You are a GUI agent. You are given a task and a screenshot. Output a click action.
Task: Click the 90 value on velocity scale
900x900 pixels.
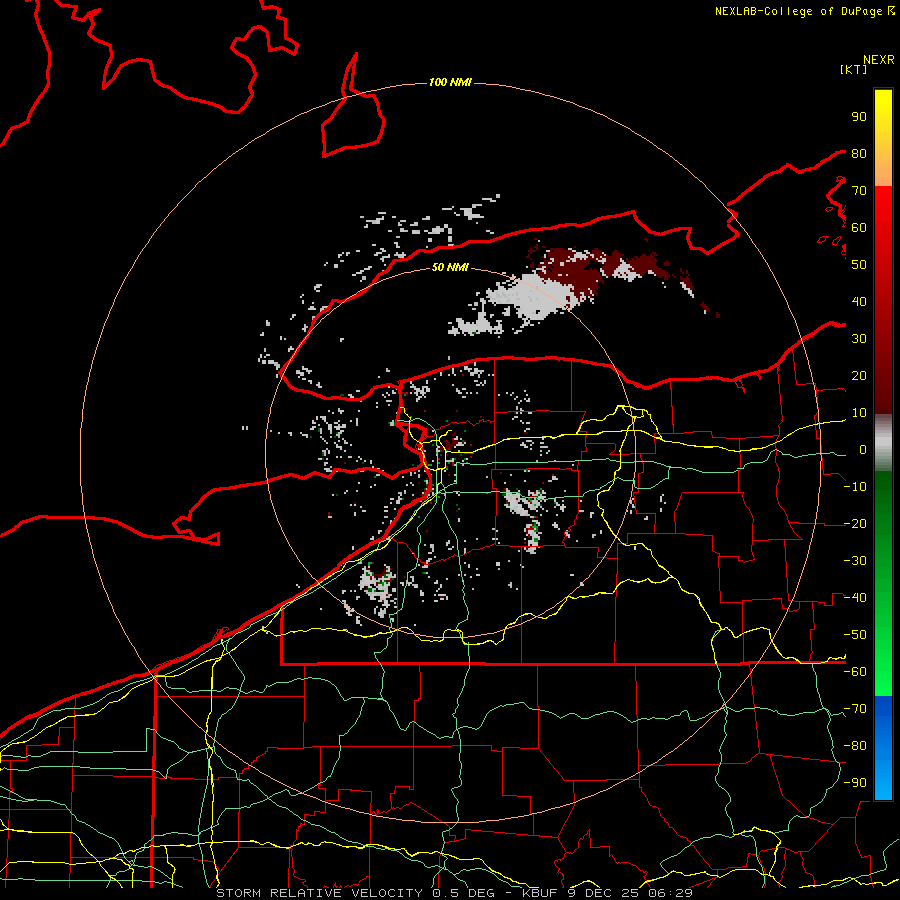tap(859, 117)
